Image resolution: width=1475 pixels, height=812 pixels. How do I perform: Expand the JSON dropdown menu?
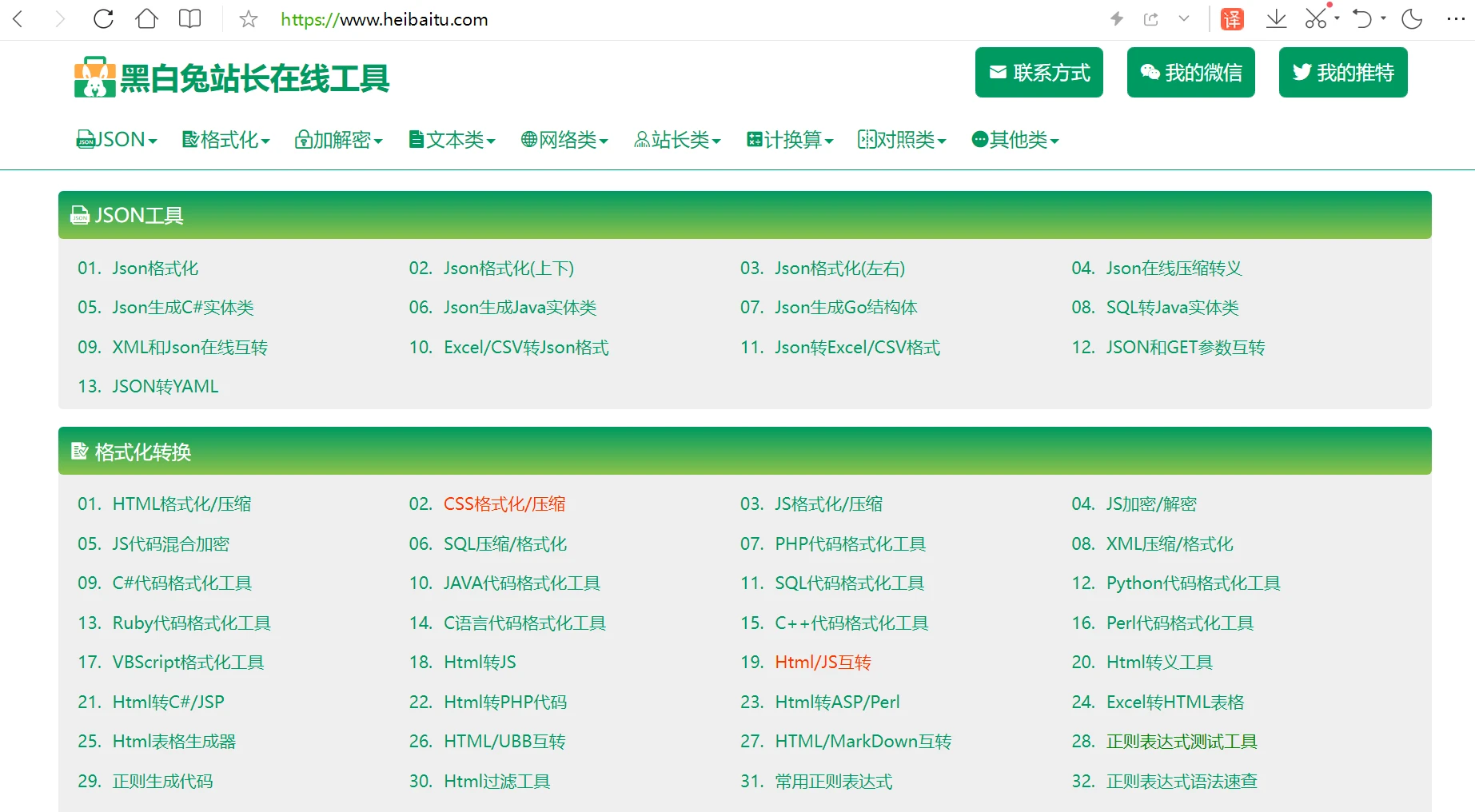coord(117,140)
